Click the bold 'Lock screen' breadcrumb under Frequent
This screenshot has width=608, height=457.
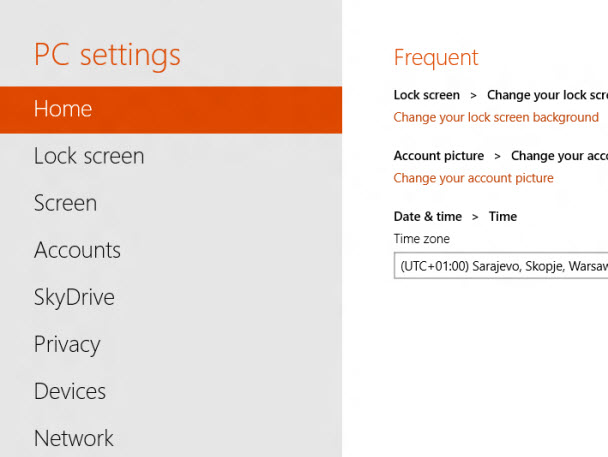[x=427, y=95]
